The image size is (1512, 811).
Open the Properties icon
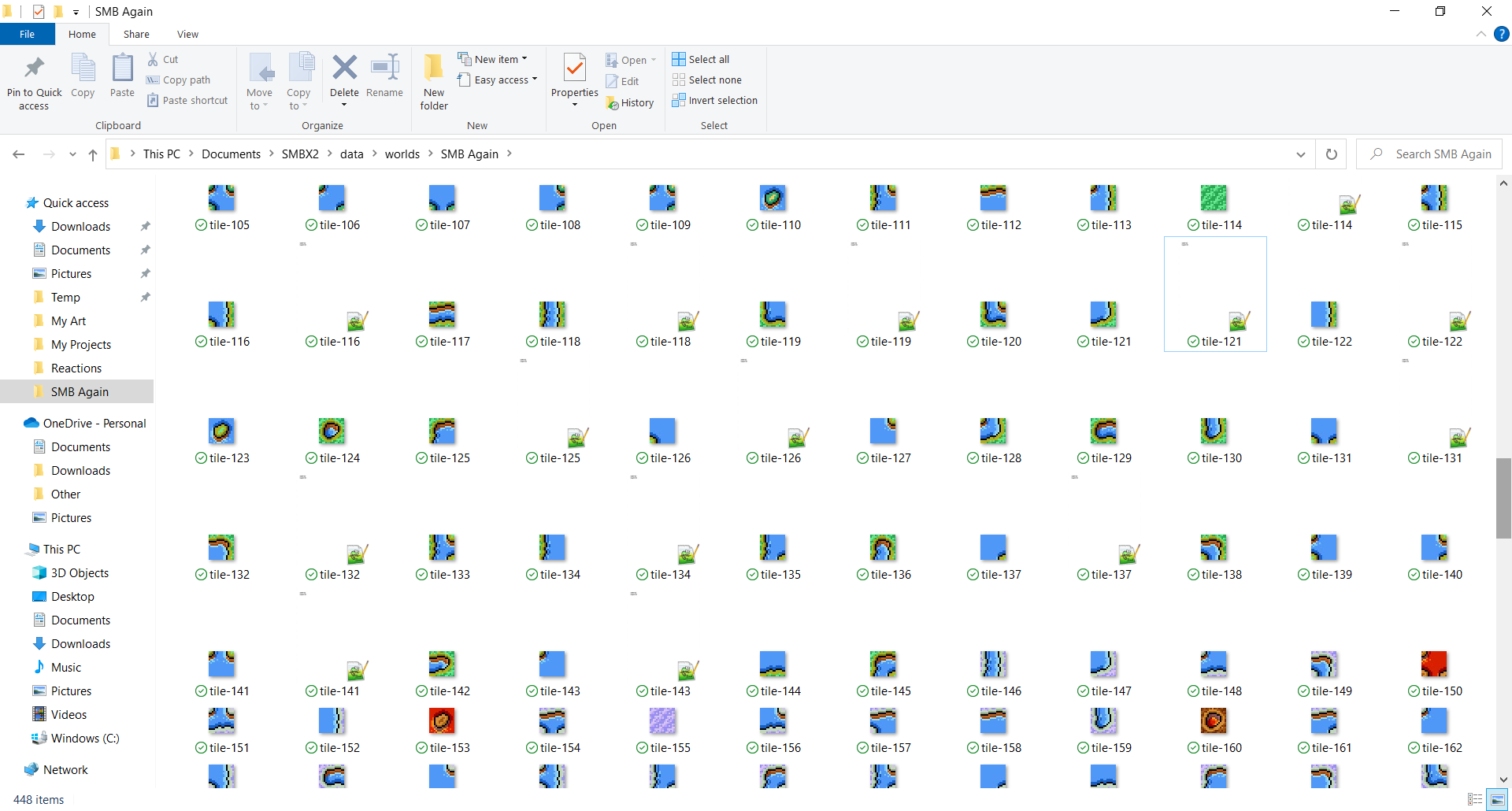click(575, 69)
